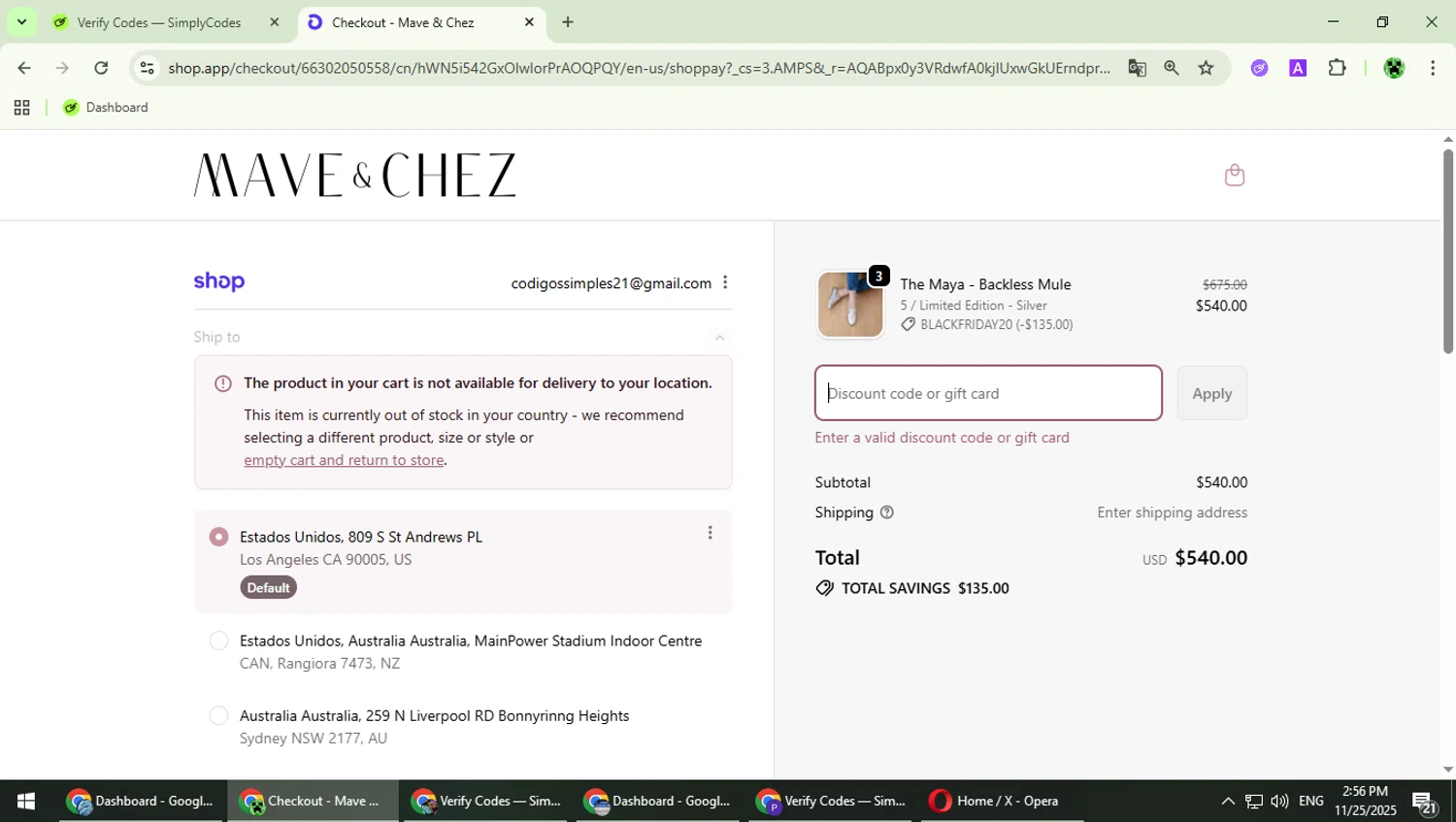Screen dimensions: 1456x822
Task: Click the Subtotal label
Action: pos(843,482)
